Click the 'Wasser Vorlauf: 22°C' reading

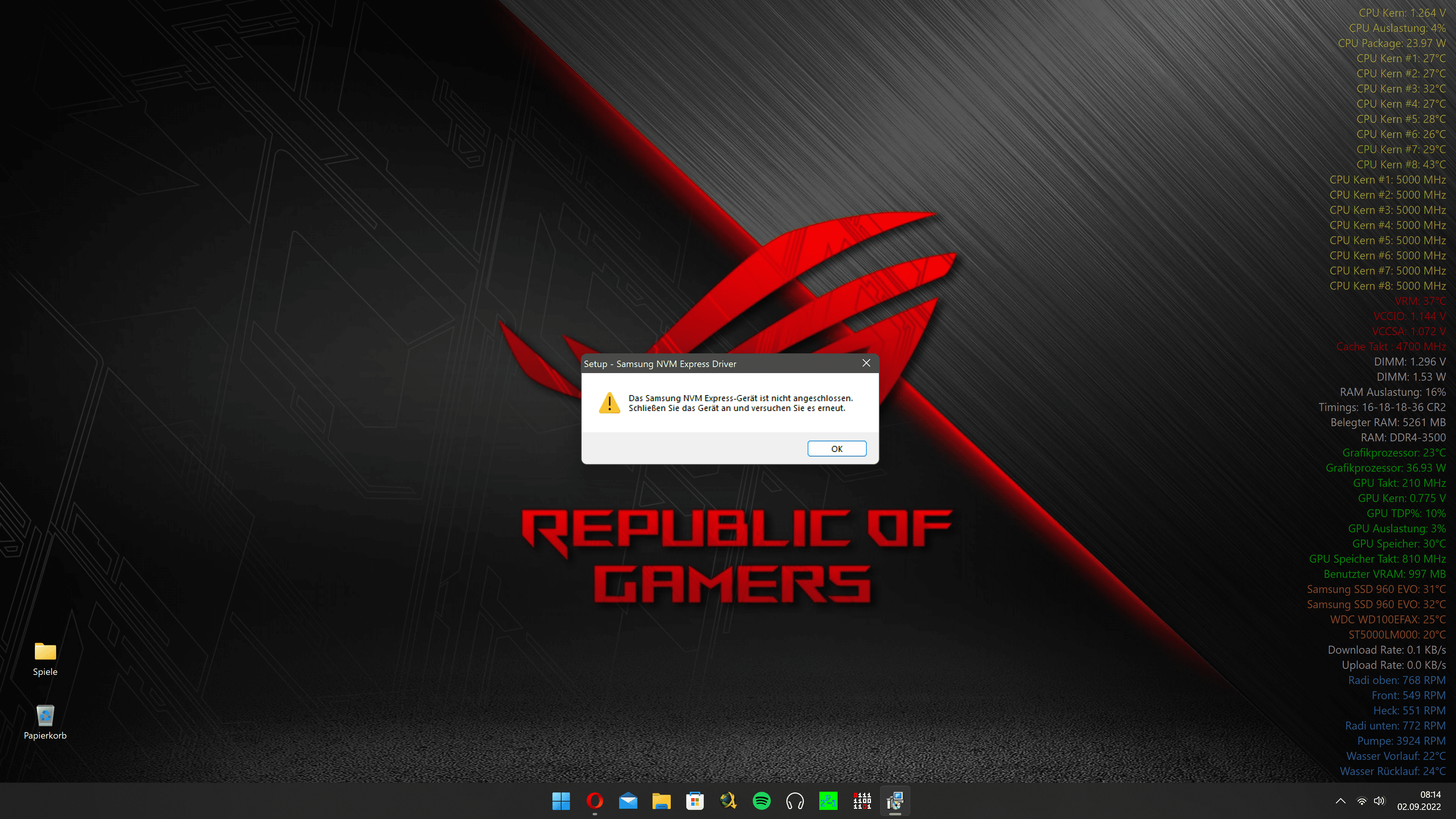pos(1395,756)
